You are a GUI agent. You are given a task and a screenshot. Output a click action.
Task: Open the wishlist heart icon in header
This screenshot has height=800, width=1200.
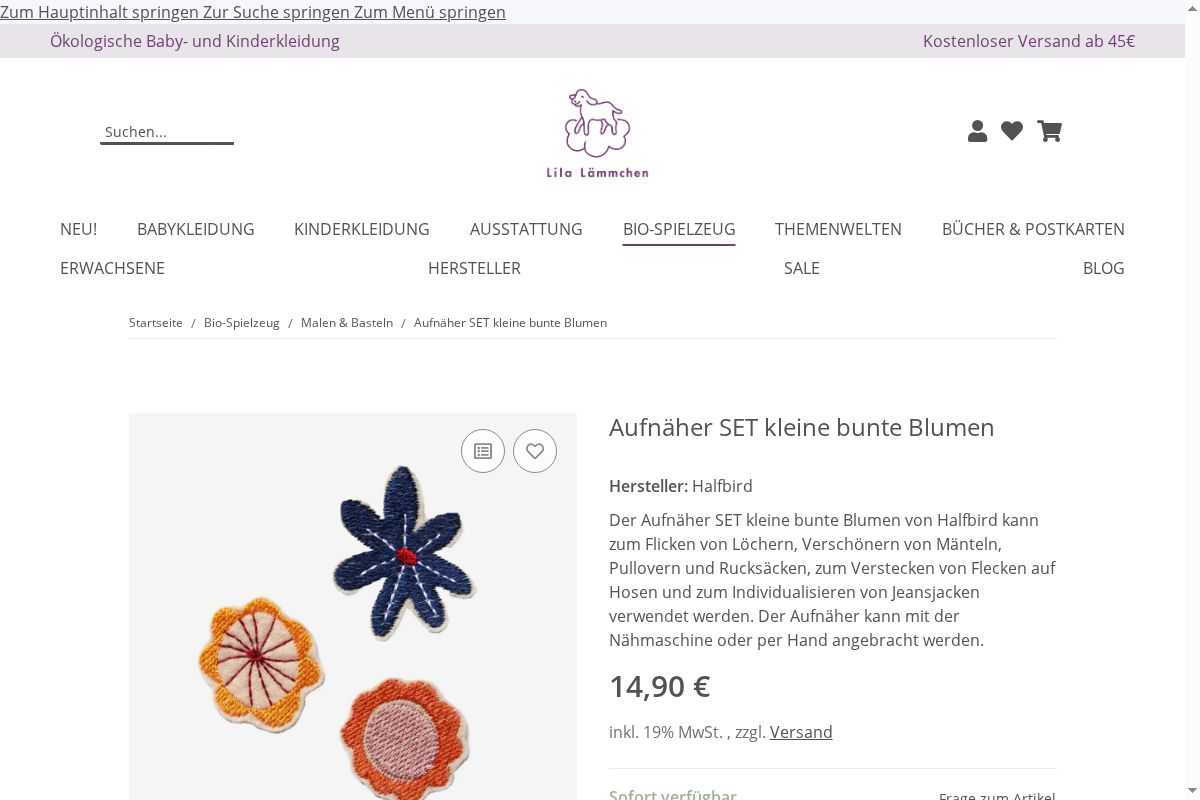(1012, 131)
